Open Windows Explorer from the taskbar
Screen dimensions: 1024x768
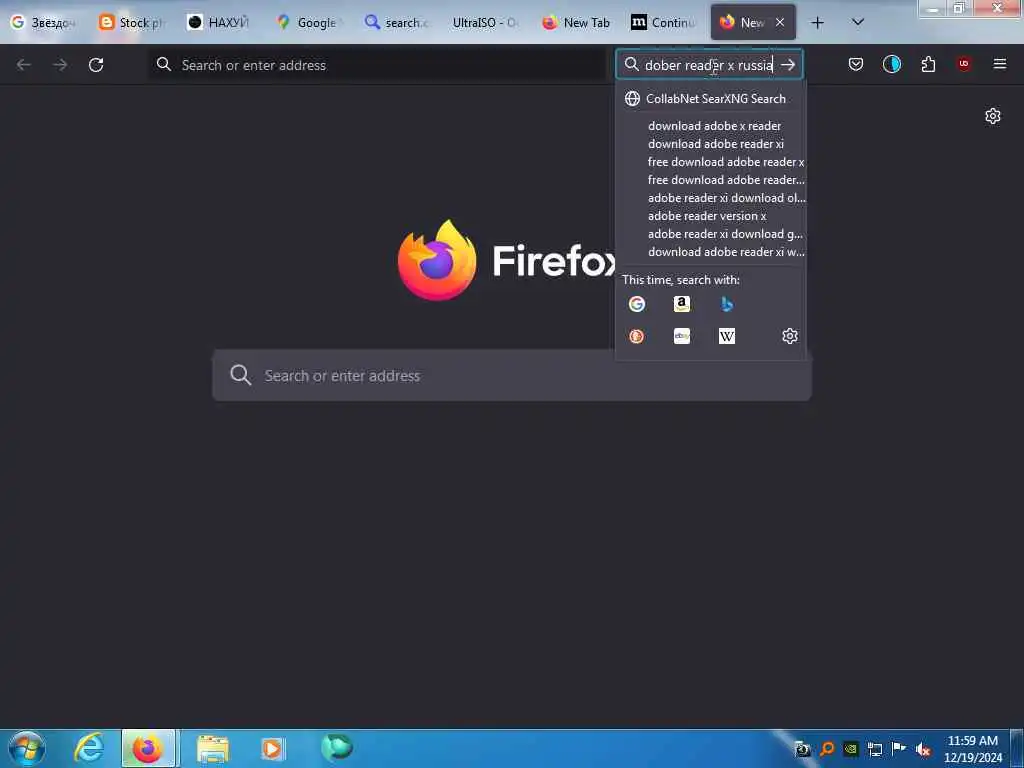click(213, 748)
